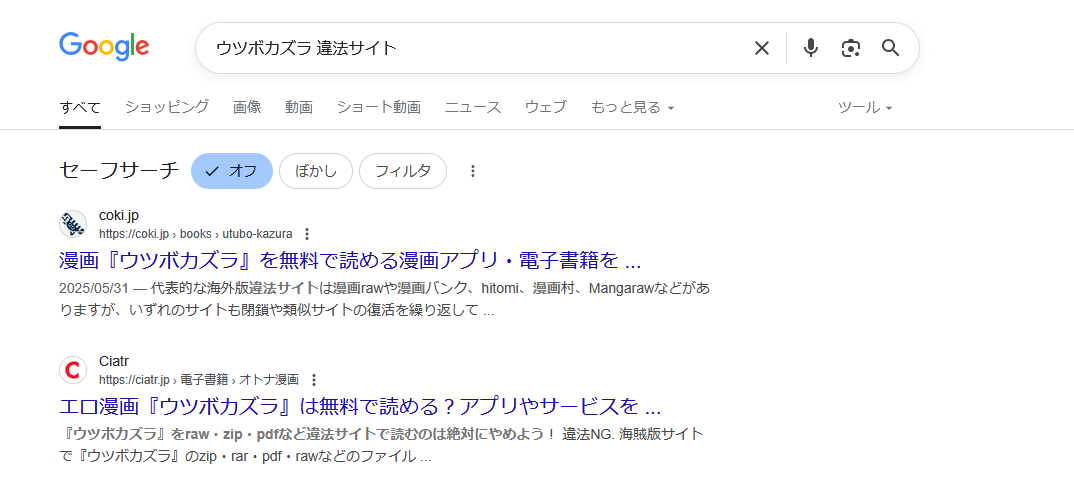Click the coki.jp site name
Screen dimensions: 1074x490
click(x=119, y=216)
